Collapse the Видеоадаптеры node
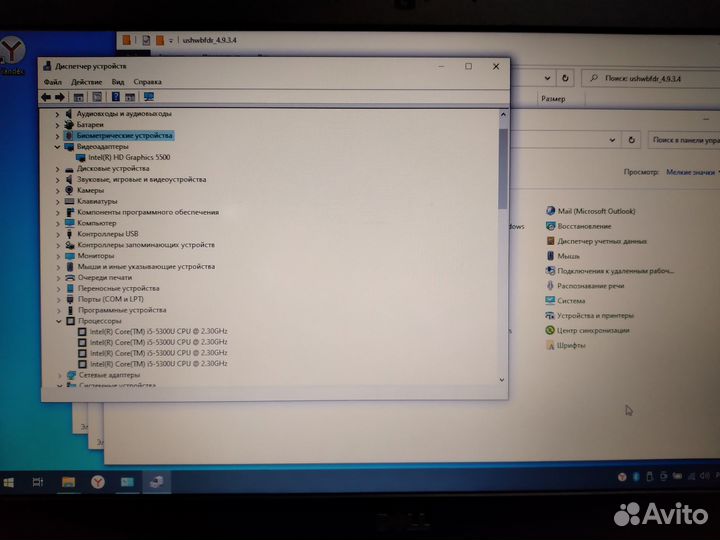This screenshot has width=720, height=540. [57, 147]
